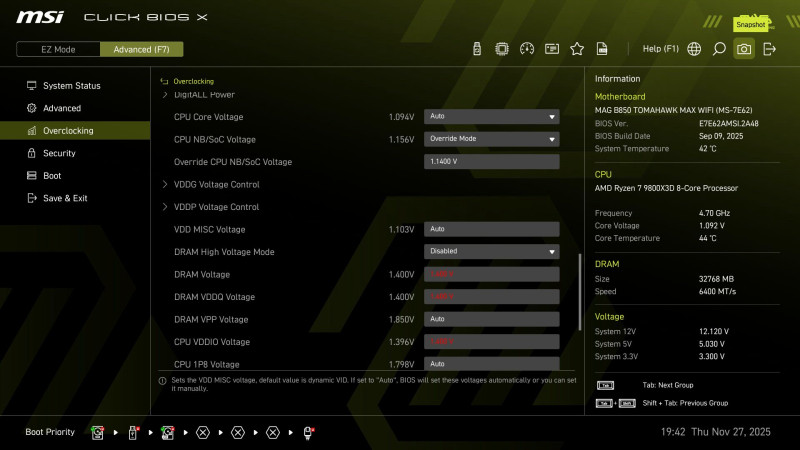Open the CPU NB/SoC Voltage Override Mode dropdown
This screenshot has width=800, height=450.
[x=491, y=139]
